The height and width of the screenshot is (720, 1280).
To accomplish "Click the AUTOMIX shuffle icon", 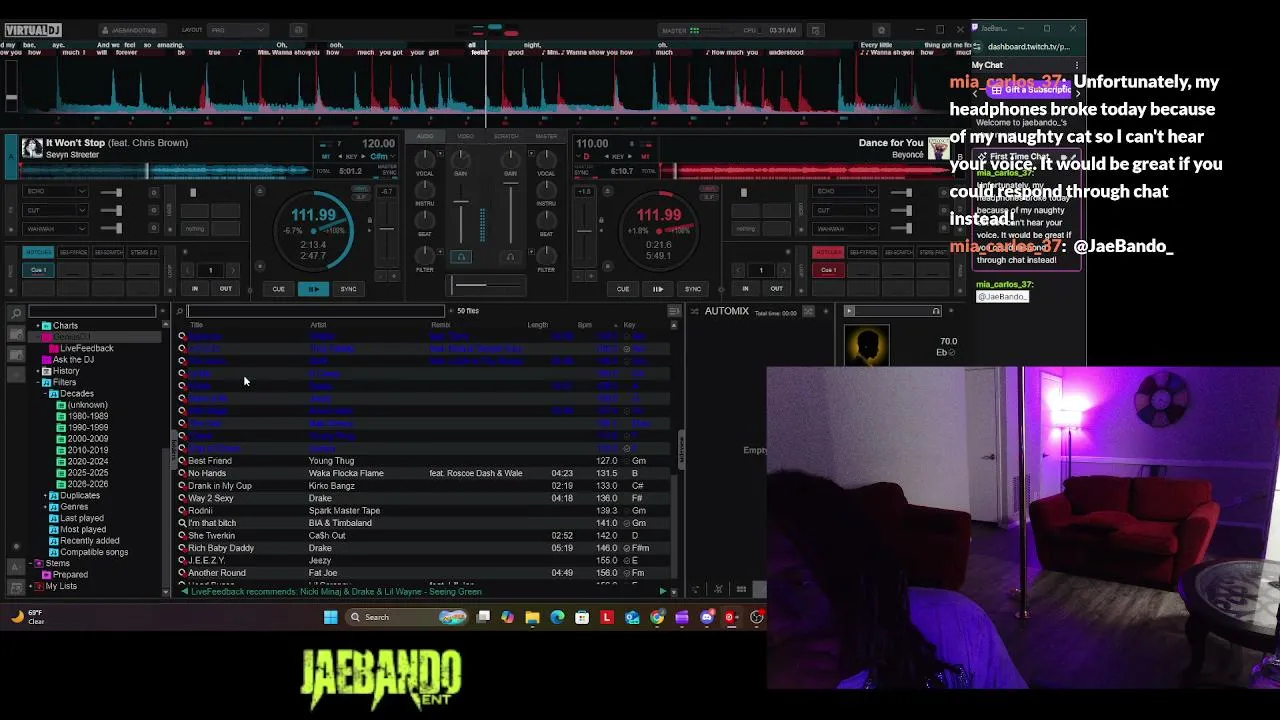I will (x=809, y=311).
